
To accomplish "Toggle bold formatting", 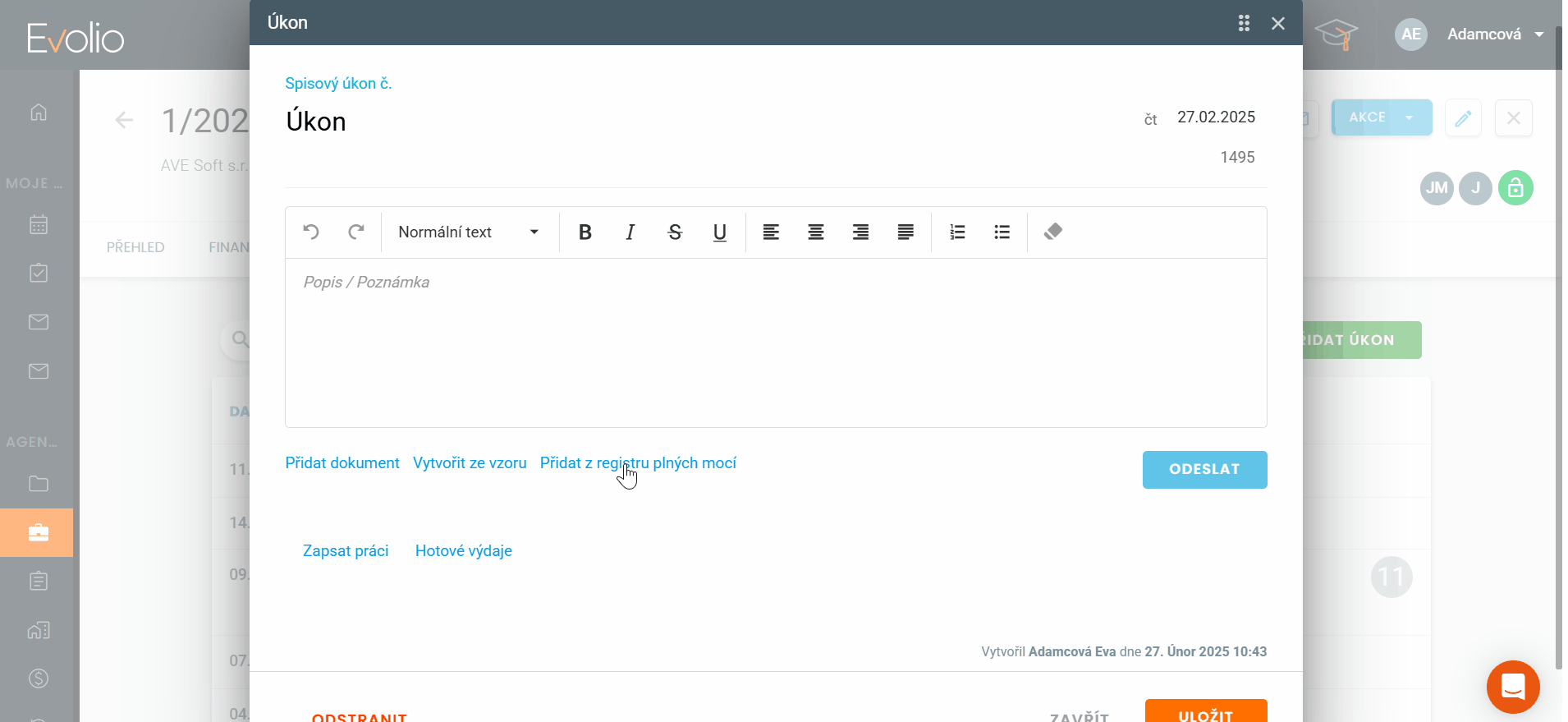I will (x=585, y=232).
